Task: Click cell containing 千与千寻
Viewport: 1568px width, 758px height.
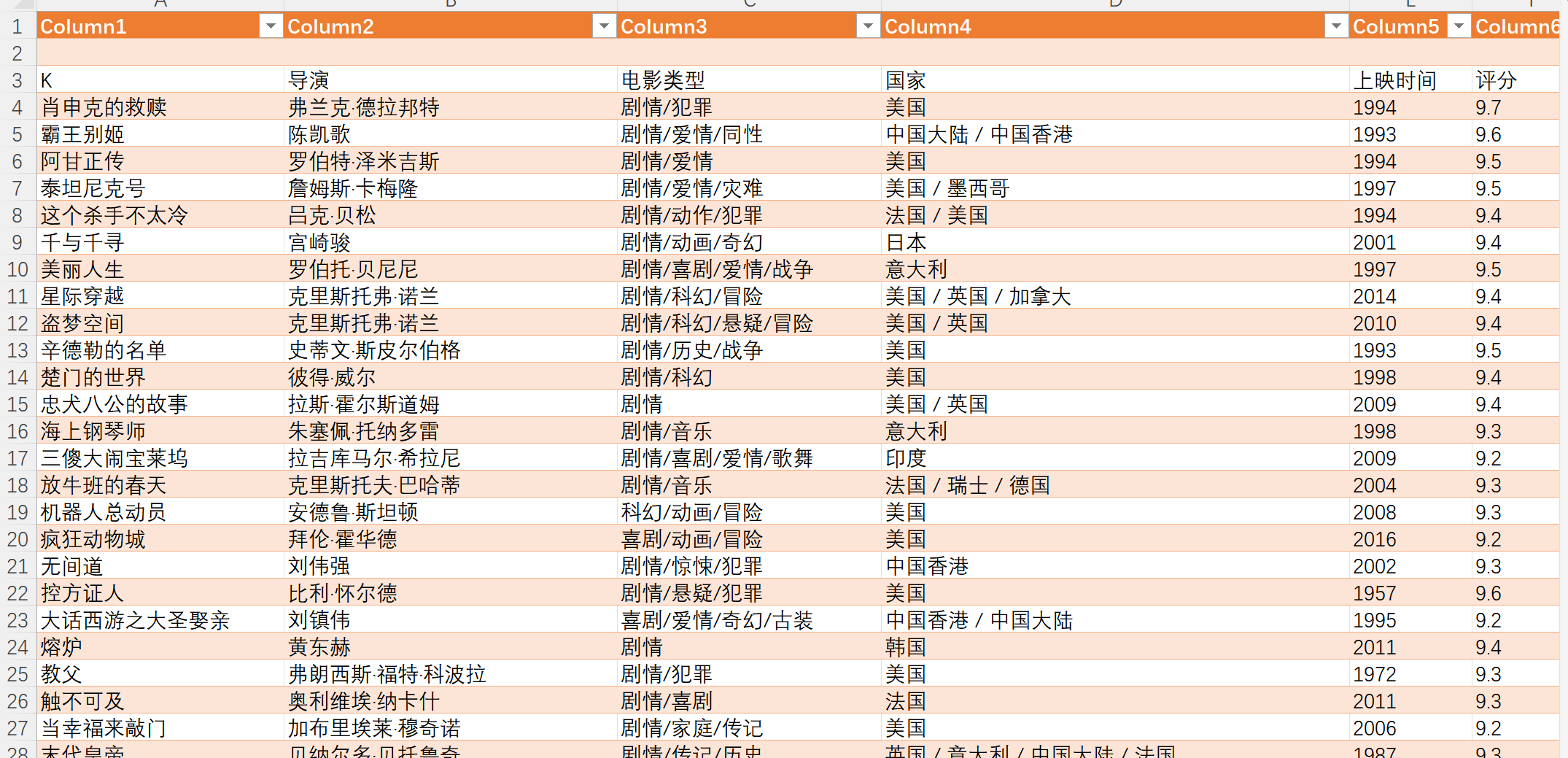Action: tap(160, 242)
